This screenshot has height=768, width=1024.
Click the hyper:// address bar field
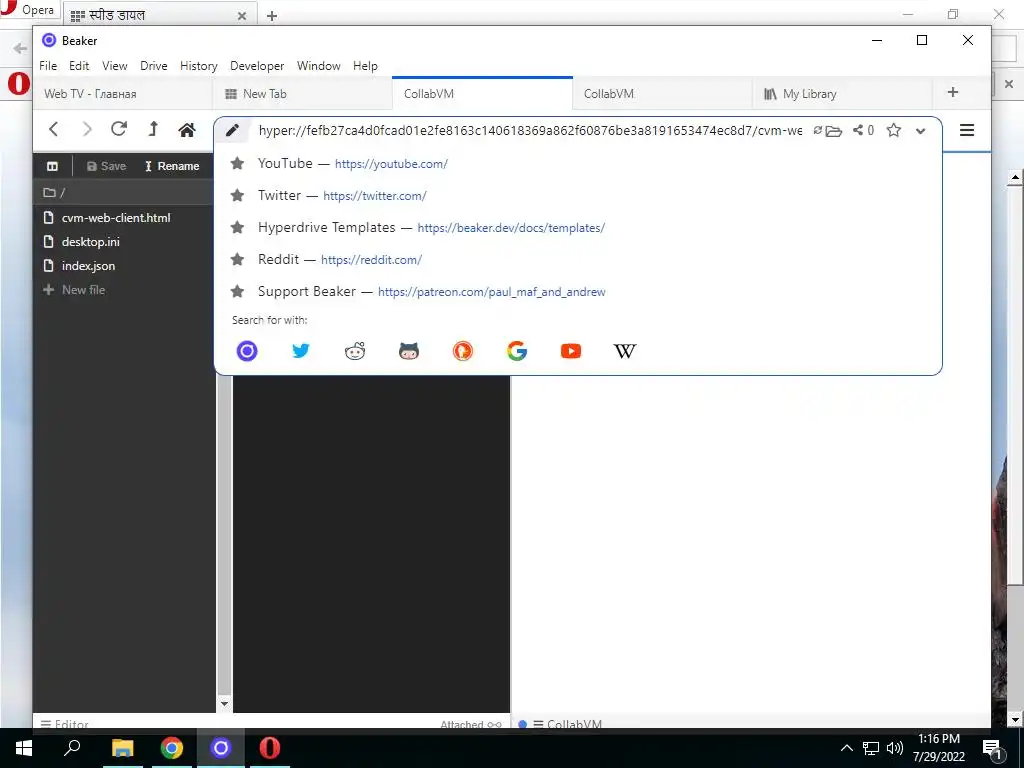[x=530, y=131]
